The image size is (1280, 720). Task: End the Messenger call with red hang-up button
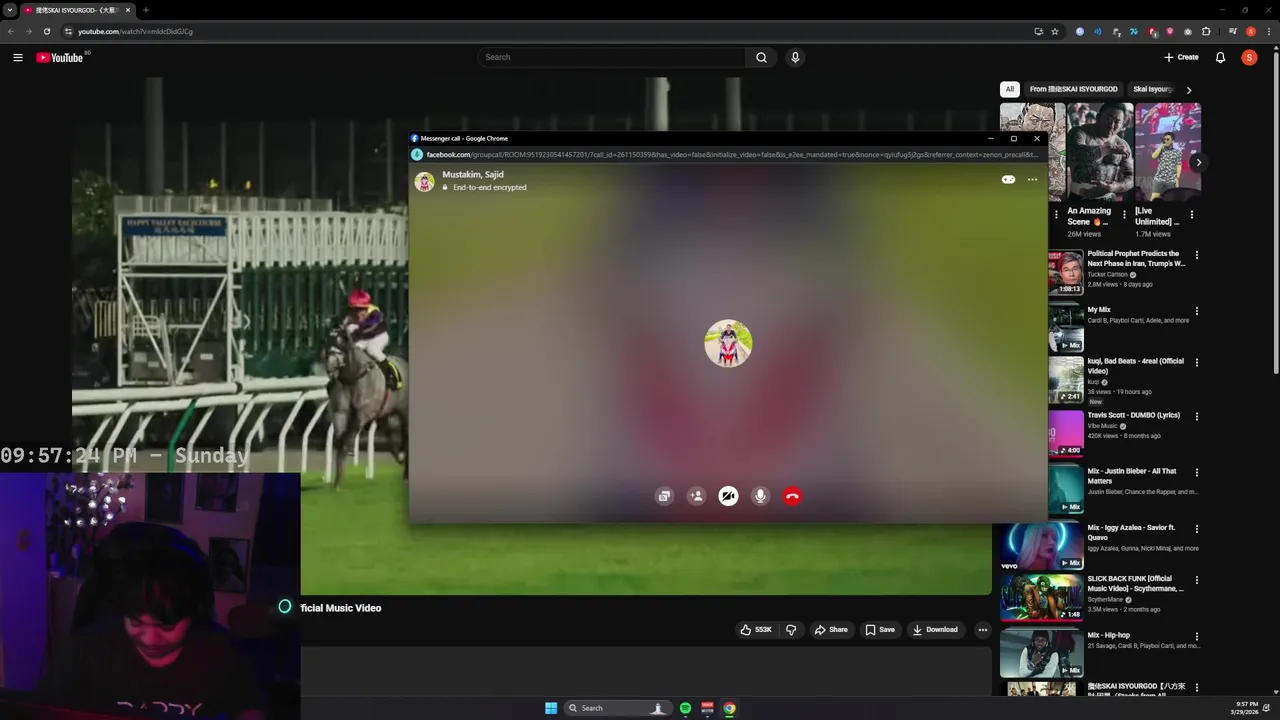click(x=792, y=496)
